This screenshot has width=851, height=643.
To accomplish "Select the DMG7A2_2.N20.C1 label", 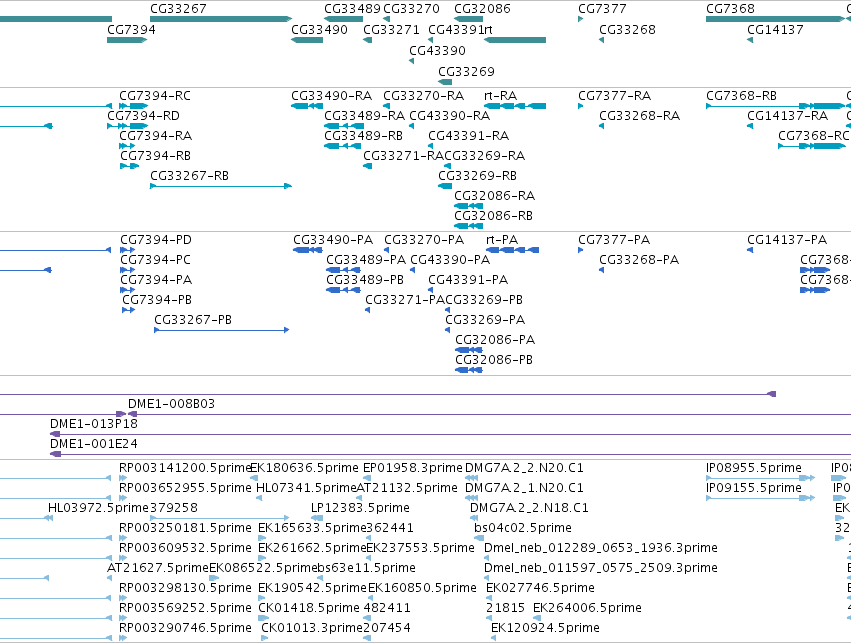I will tap(524, 468).
